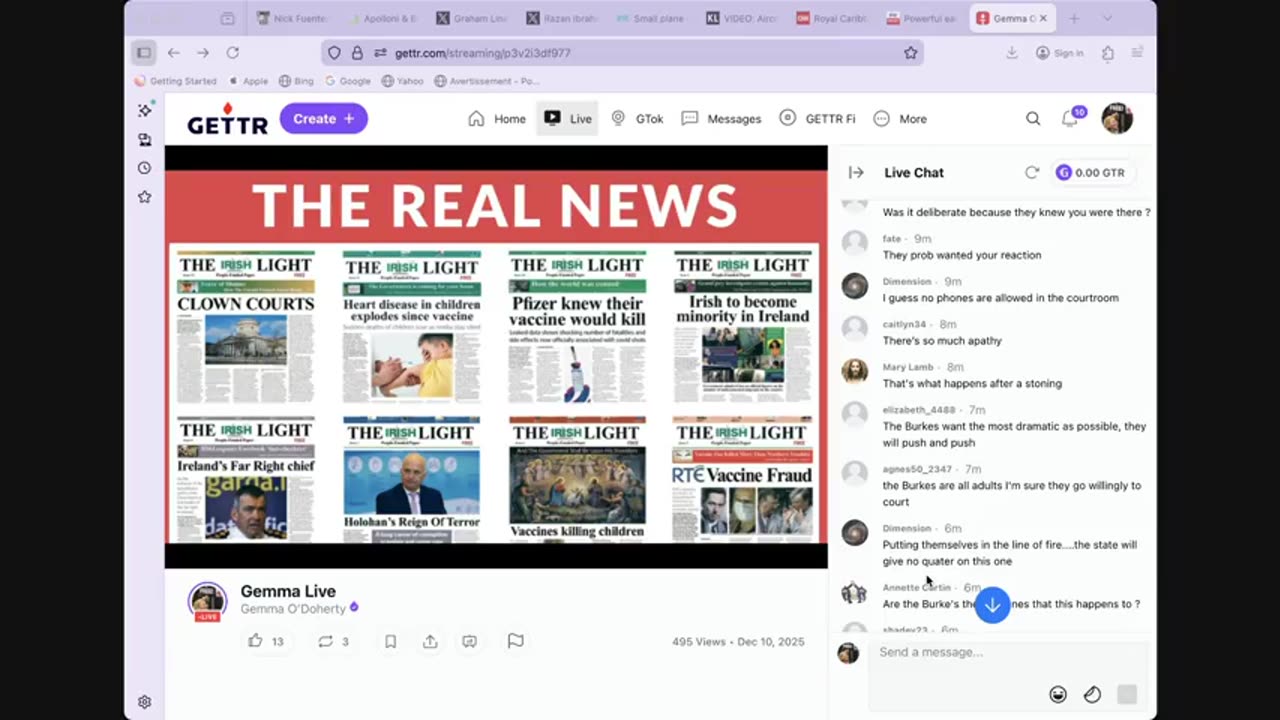Open the 0.00 GTR balance
1280x720 pixels.
[x=1091, y=172]
